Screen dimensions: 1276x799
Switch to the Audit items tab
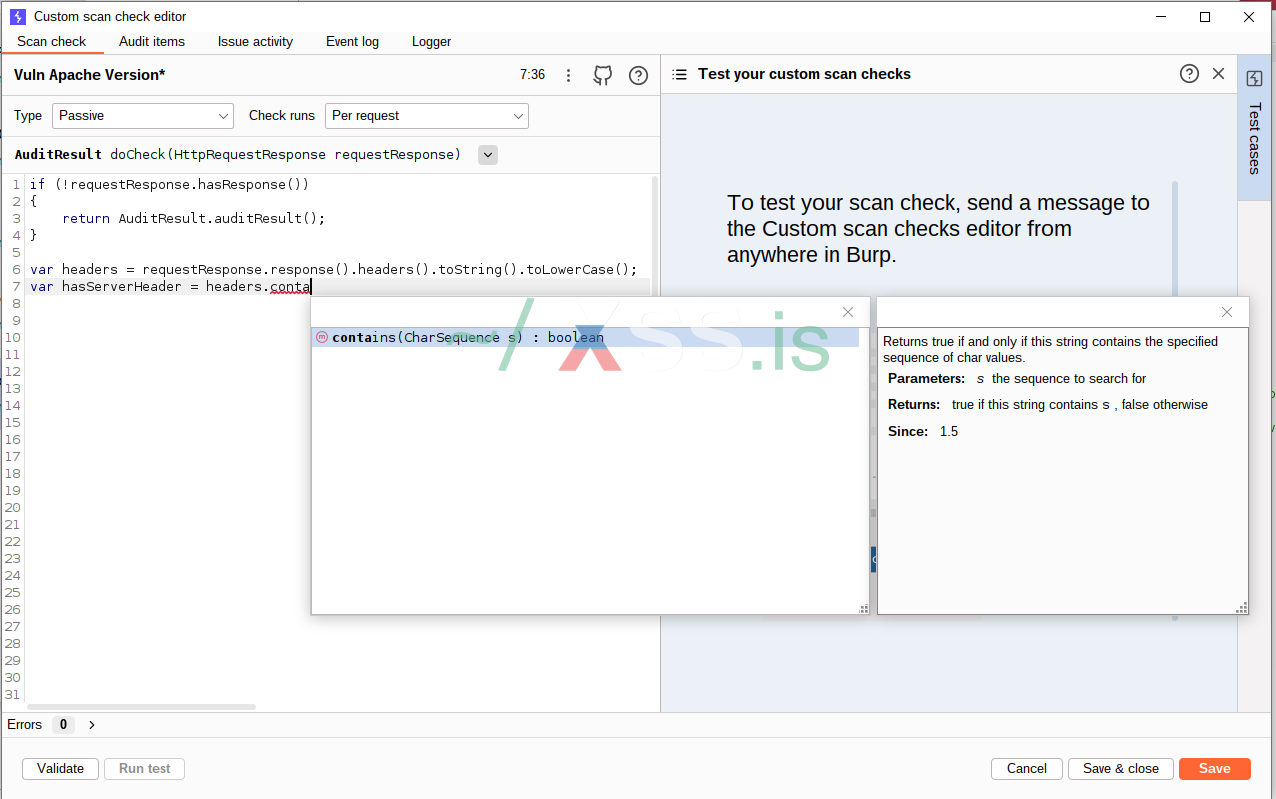pos(152,42)
